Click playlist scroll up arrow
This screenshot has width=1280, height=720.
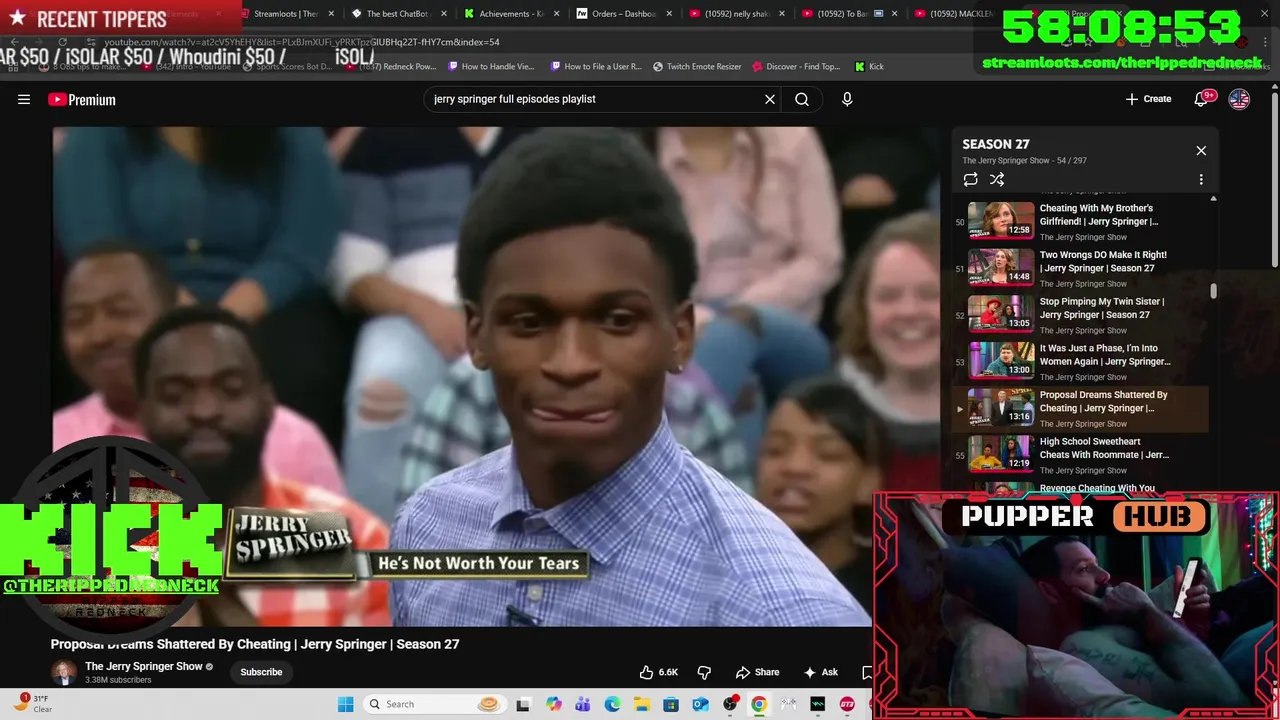[1214, 199]
